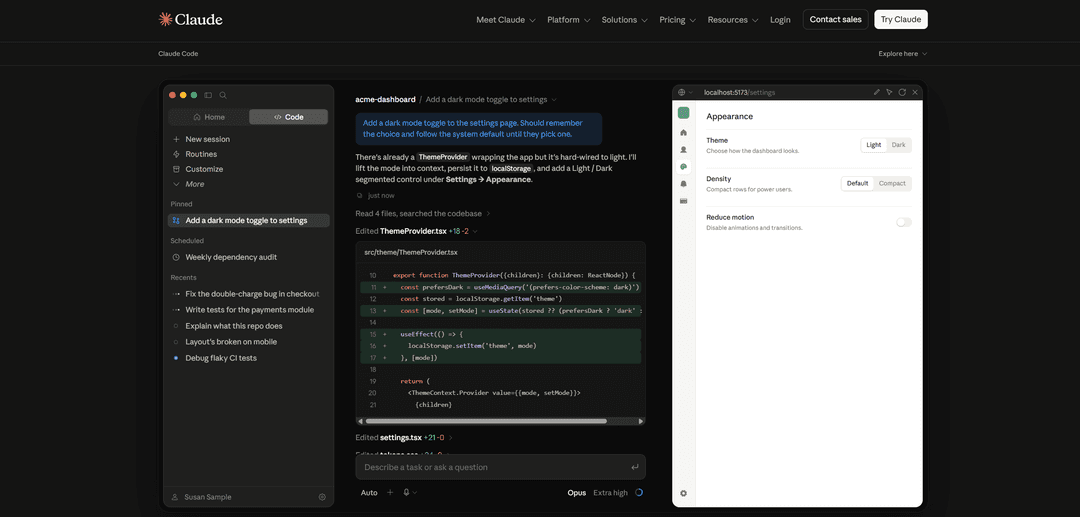This screenshot has height=517, width=1080.
Task: Click the user avatar icon beside Susan Sample
Action: pos(174,496)
